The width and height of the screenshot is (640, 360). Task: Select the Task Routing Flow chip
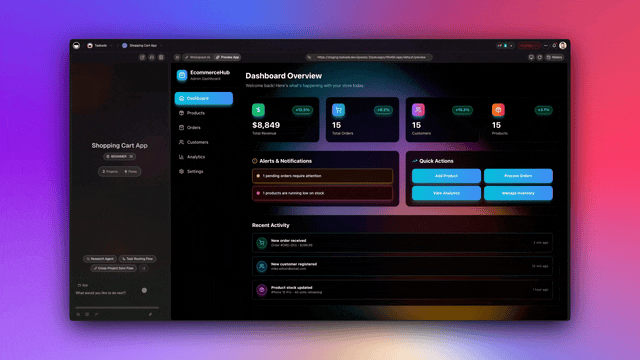(x=138, y=259)
